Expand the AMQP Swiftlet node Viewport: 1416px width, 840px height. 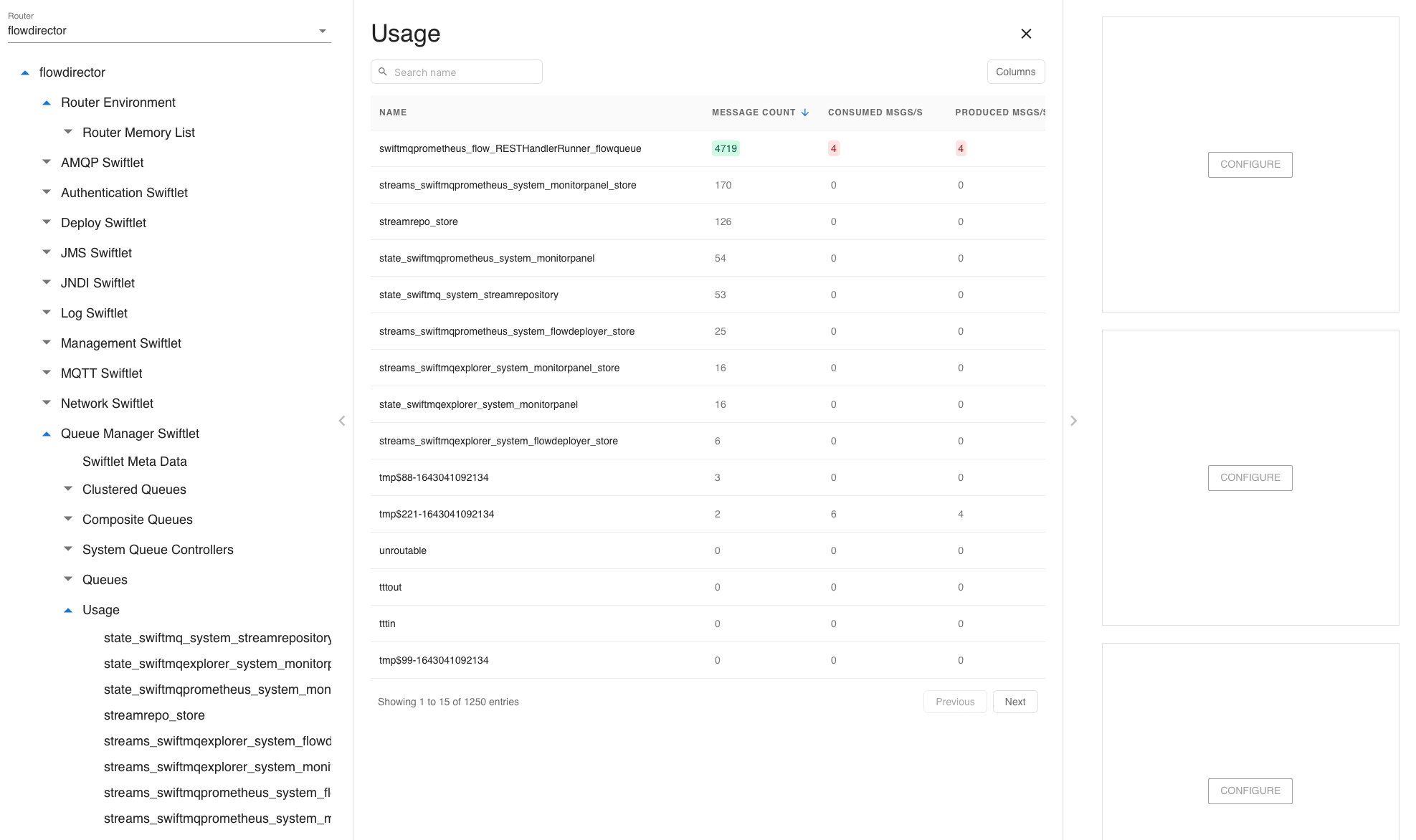pyautogui.click(x=47, y=163)
